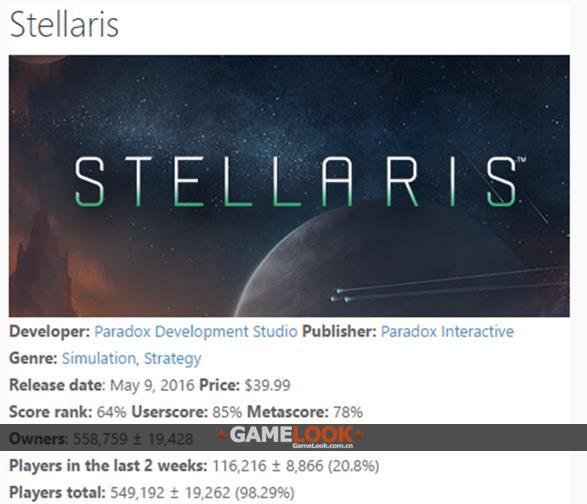Click the spaceship trails in the banner
587x504 pixels.
click(449, 285)
